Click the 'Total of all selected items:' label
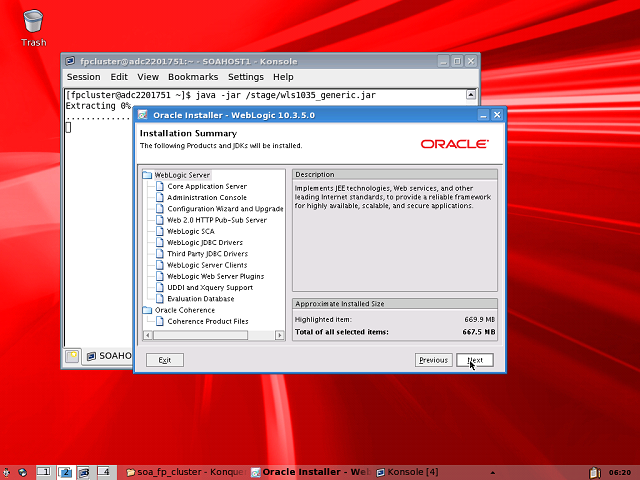640x480 pixels. pyautogui.click(x=342, y=332)
